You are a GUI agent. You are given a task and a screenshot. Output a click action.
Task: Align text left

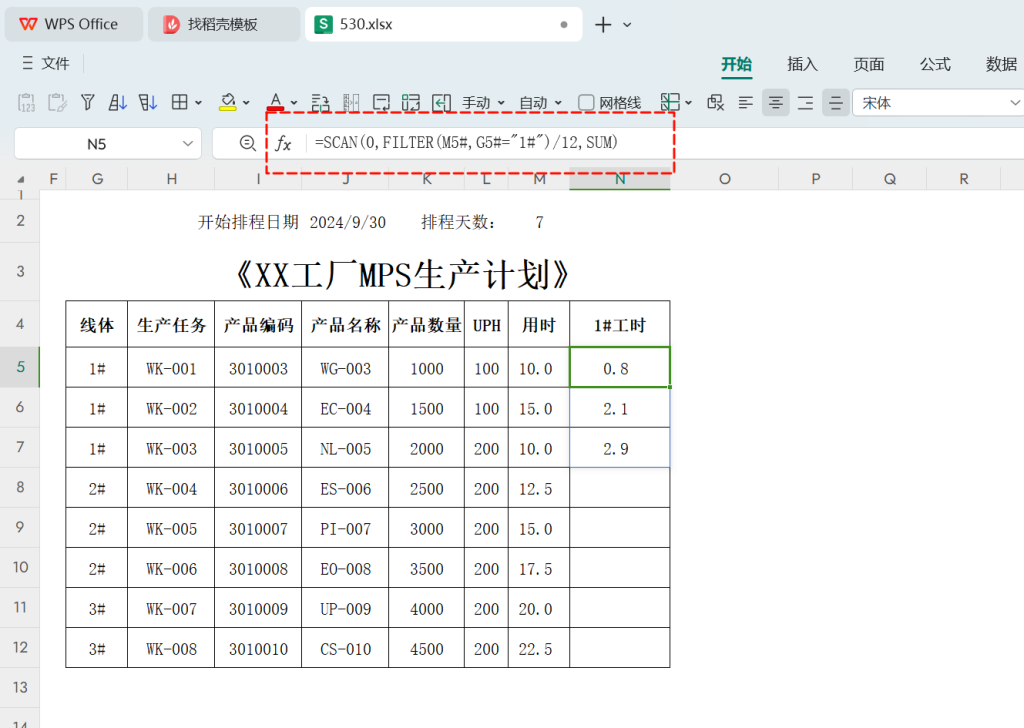pos(746,103)
